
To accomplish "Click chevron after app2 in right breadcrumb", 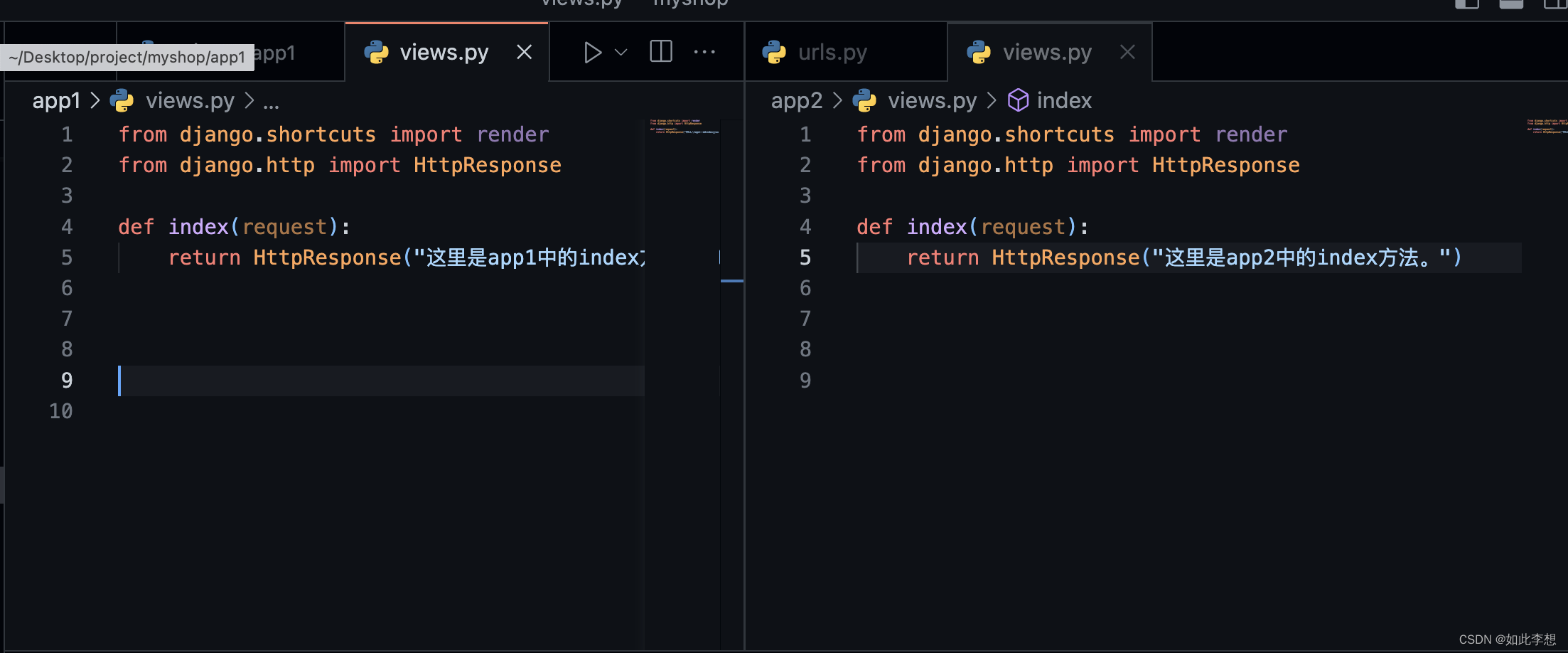I will point(837,101).
